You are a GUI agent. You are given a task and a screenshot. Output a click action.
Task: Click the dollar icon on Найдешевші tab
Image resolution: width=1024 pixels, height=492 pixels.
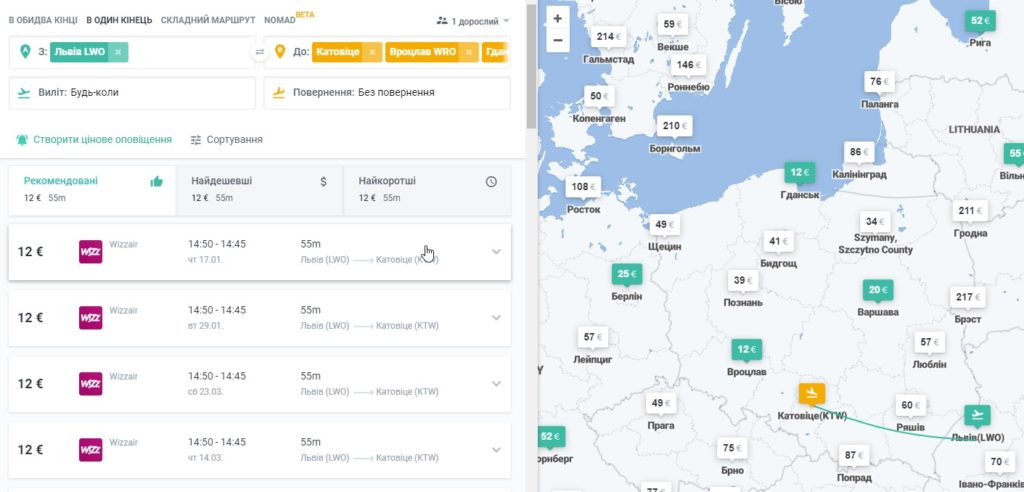[323, 182]
